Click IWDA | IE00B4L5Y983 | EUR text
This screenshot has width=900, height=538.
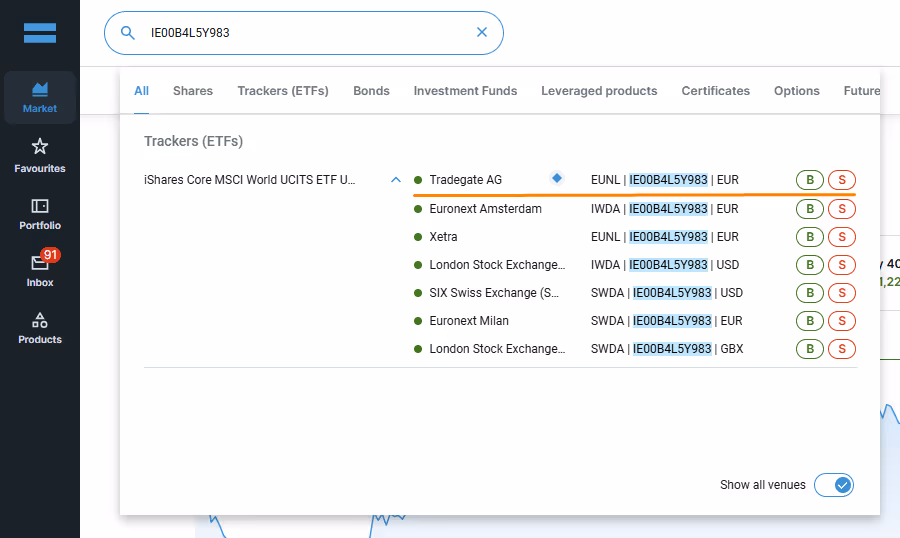665,208
